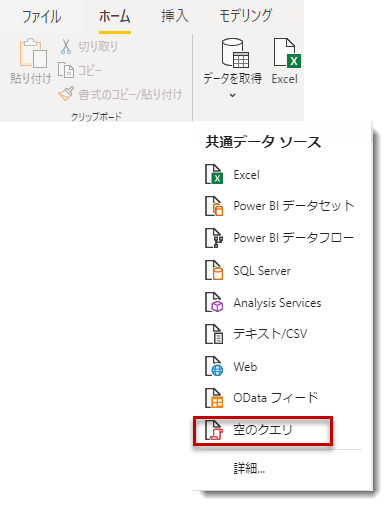Viewport: 388px width, 506px height.
Task: Click the Excel icon in the ribbon
Action: point(287,53)
